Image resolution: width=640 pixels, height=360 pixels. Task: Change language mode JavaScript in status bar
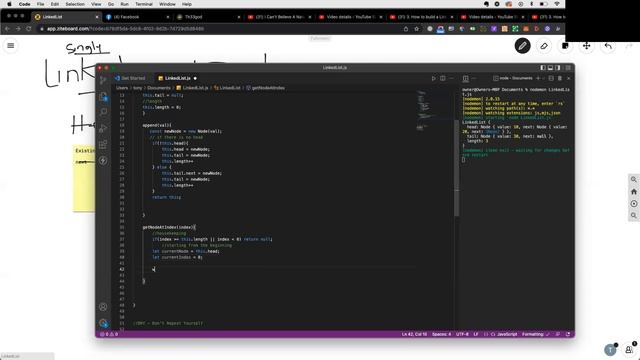pyautogui.click(x=507, y=334)
